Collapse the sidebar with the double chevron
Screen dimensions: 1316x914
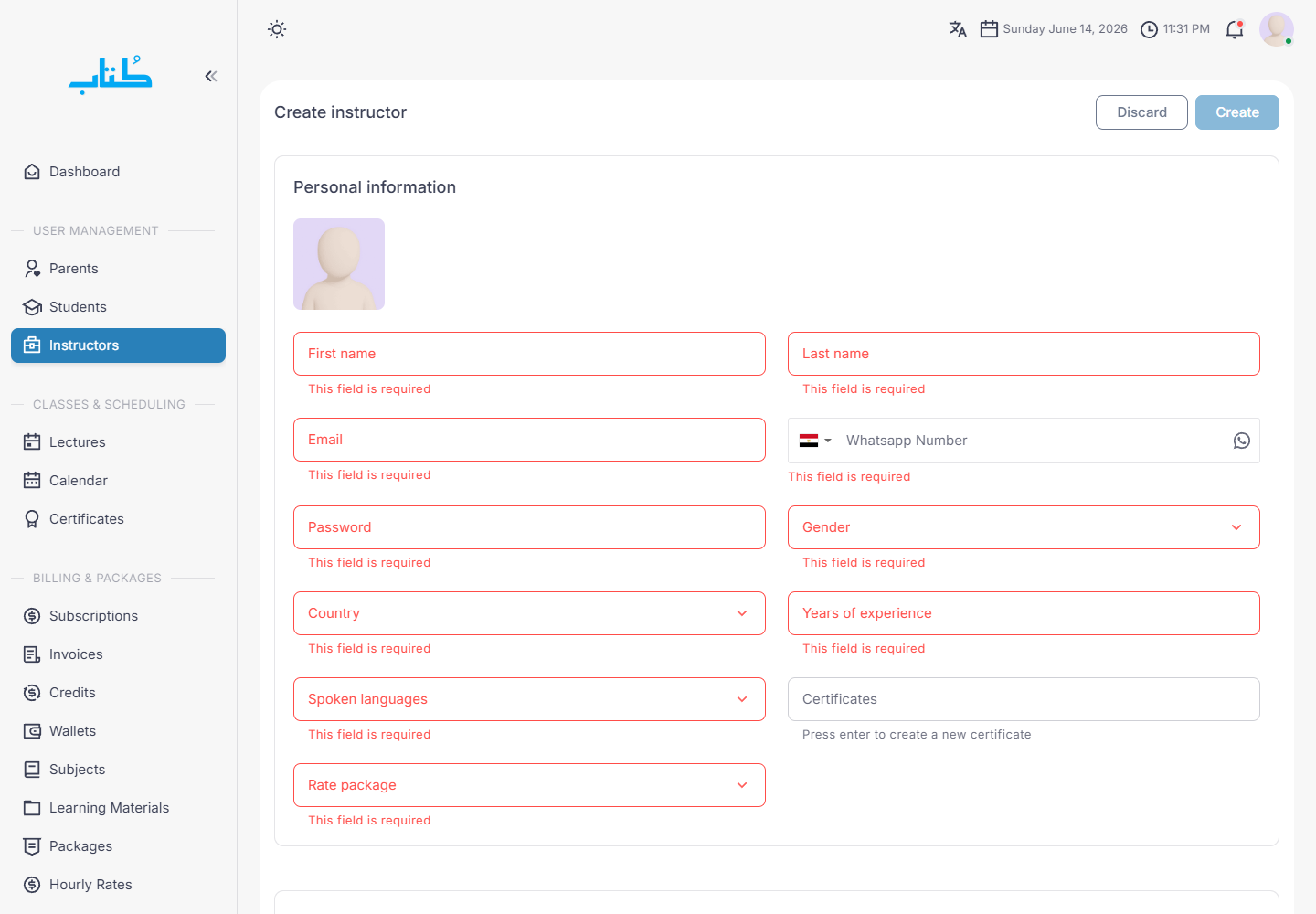[x=211, y=76]
